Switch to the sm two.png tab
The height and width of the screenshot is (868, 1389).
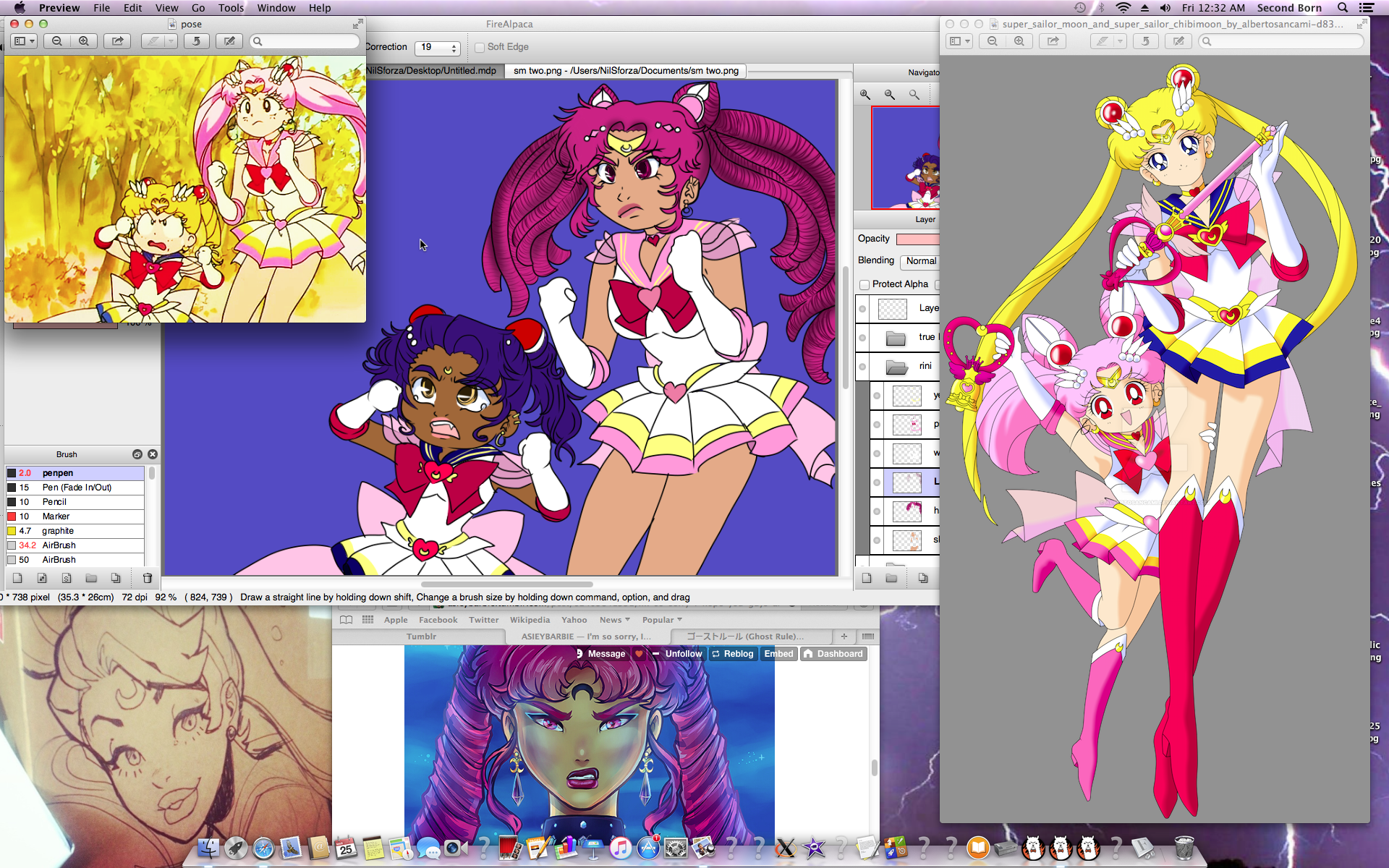point(626,71)
